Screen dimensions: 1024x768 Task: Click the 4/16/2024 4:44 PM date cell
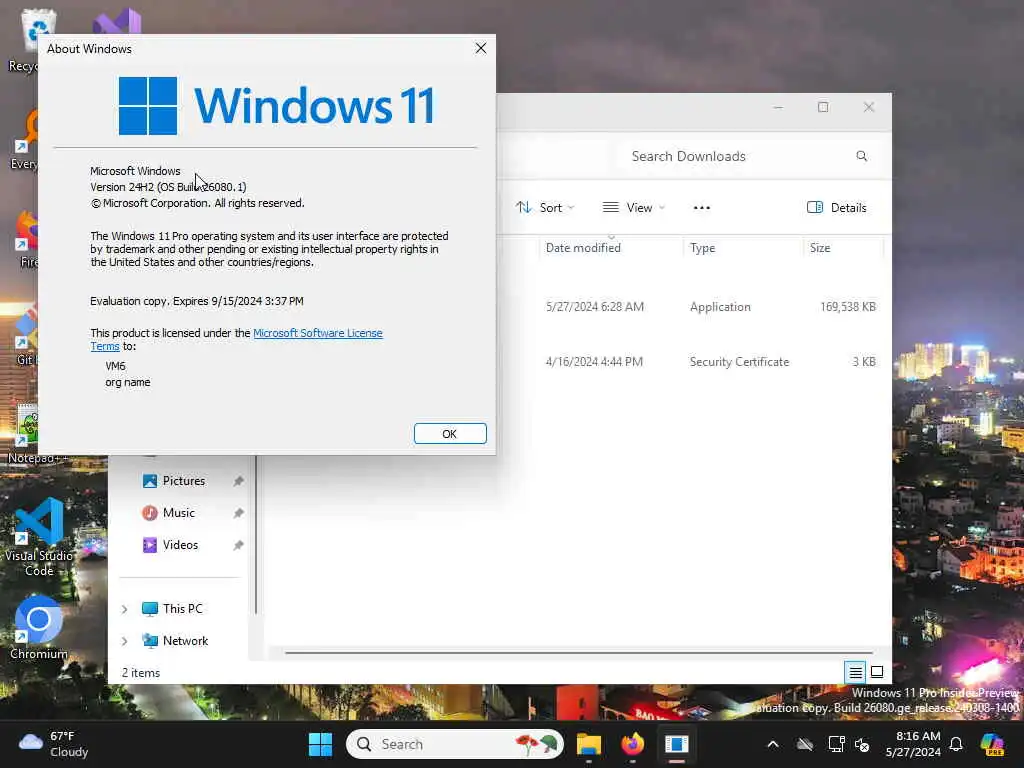coord(594,362)
